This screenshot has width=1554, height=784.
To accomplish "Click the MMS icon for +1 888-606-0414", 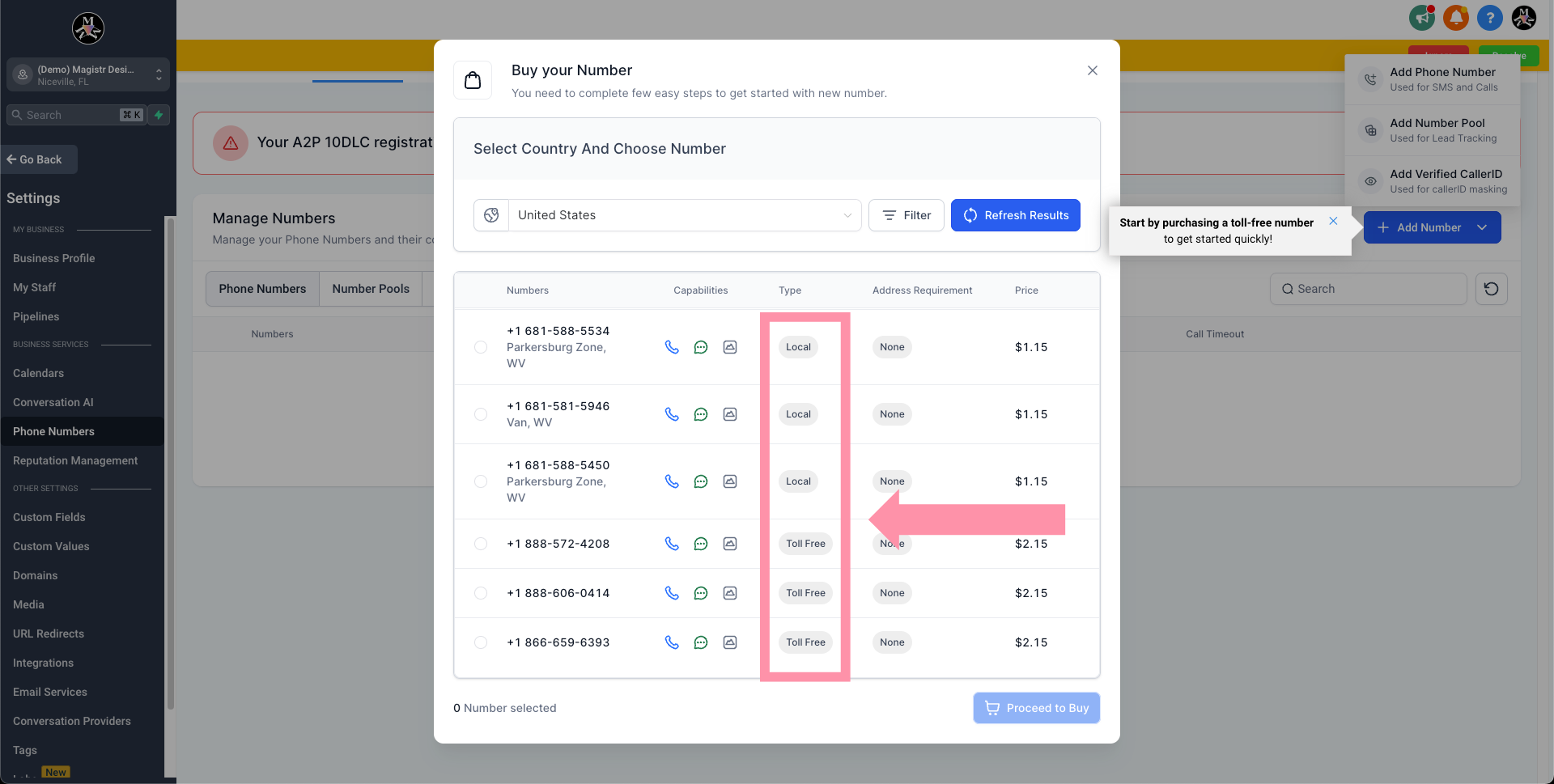I will pyautogui.click(x=730, y=593).
